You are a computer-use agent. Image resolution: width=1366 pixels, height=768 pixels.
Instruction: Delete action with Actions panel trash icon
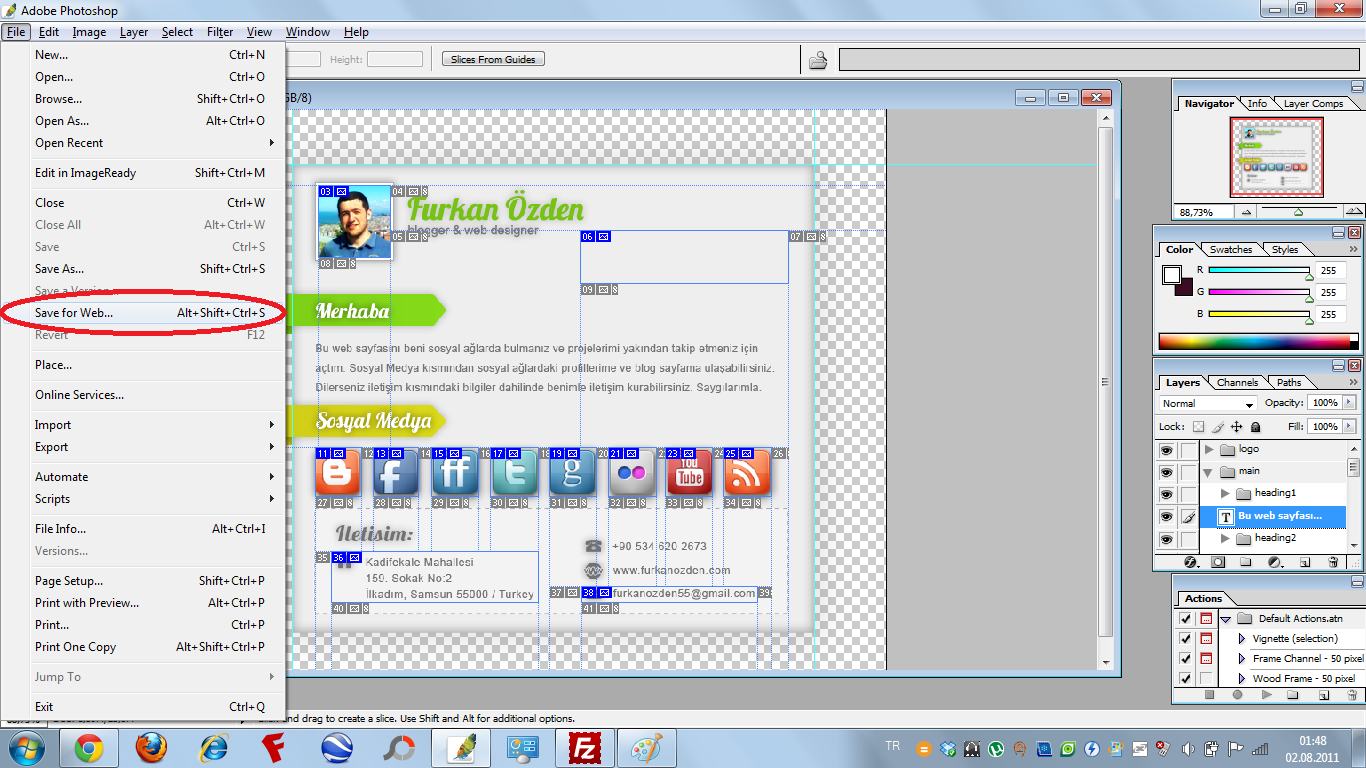pyautogui.click(x=1352, y=694)
